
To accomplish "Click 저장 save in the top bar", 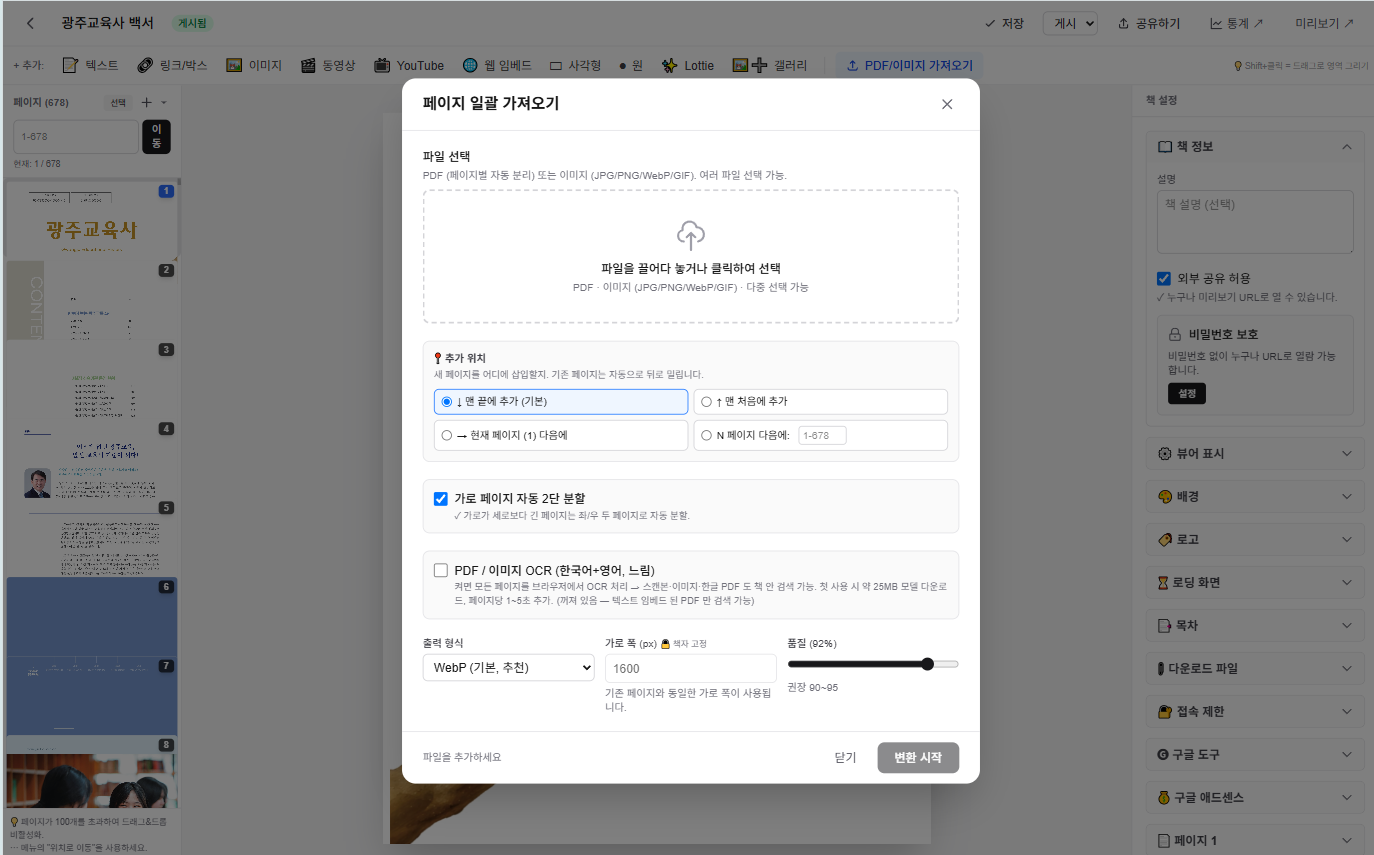I will pyautogui.click(x=1004, y=23).
